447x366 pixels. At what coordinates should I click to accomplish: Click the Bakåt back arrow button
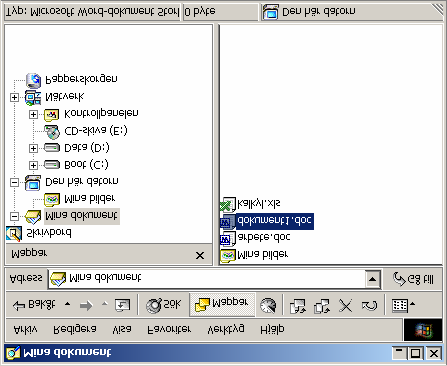34,304
